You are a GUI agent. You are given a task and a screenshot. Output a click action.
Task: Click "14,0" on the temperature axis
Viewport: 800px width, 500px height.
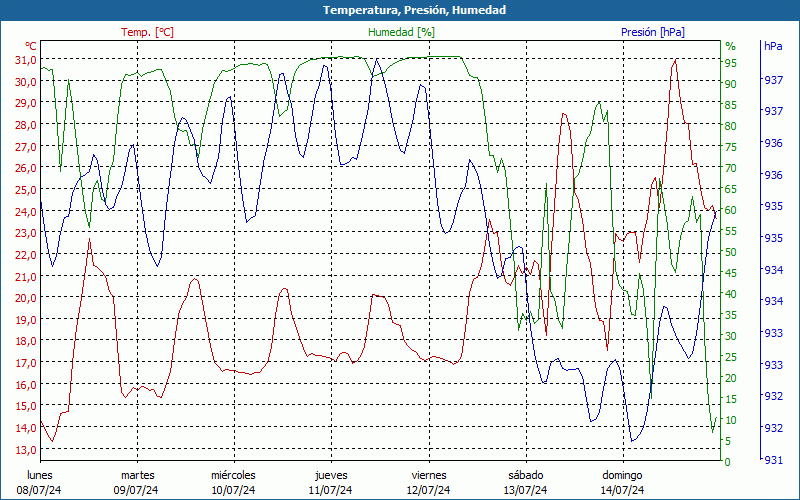pos(26,428)
